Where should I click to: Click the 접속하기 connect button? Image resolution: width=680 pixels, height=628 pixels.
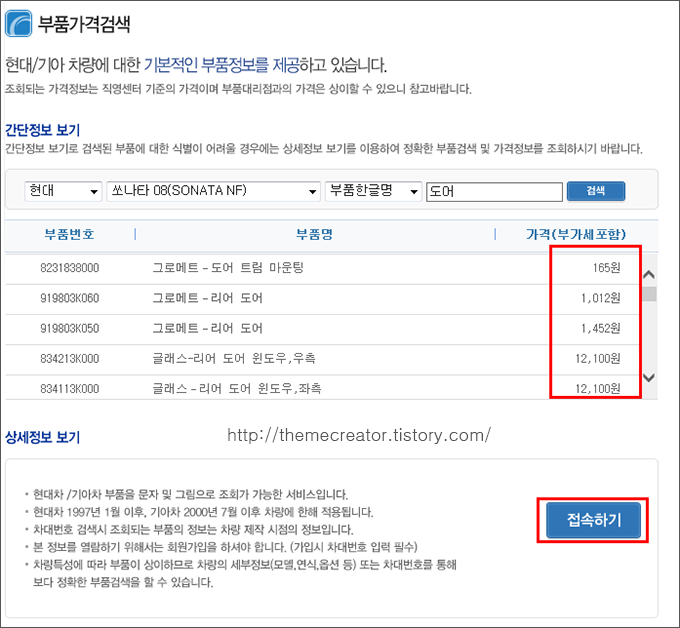[x=593, y=520]
